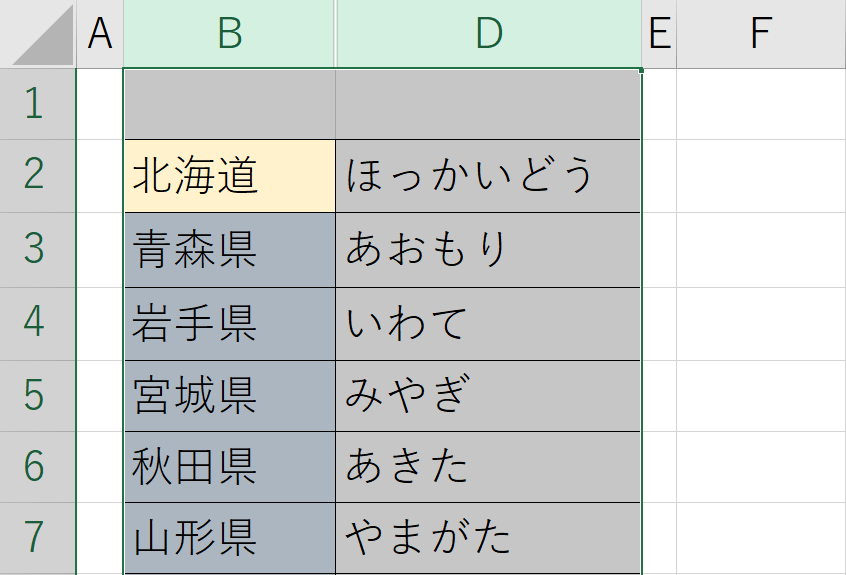Click the hidden column C boundary between B and D

[336, 33]
